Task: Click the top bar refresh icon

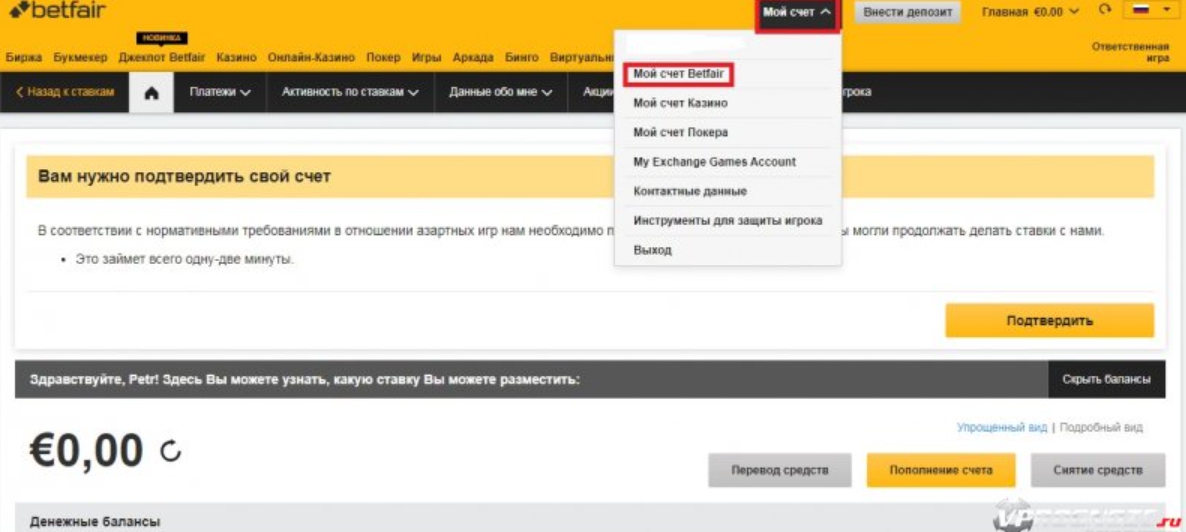Action: (1105, 11)
